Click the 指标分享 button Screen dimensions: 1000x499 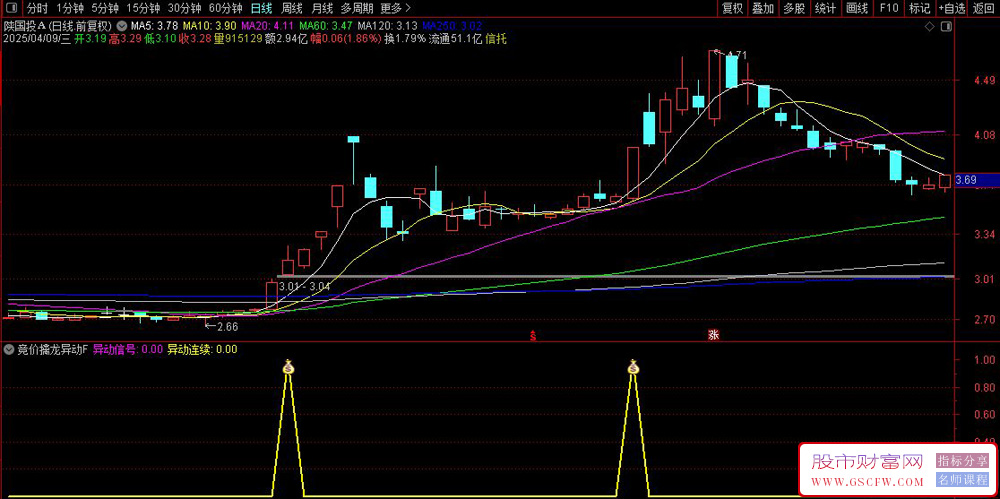pos(962,460)
